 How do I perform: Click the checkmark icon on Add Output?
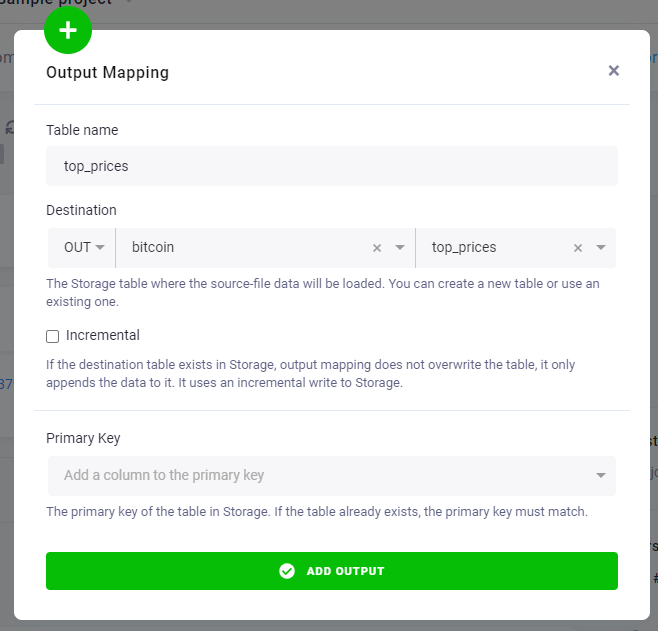(x=287, y=571)
